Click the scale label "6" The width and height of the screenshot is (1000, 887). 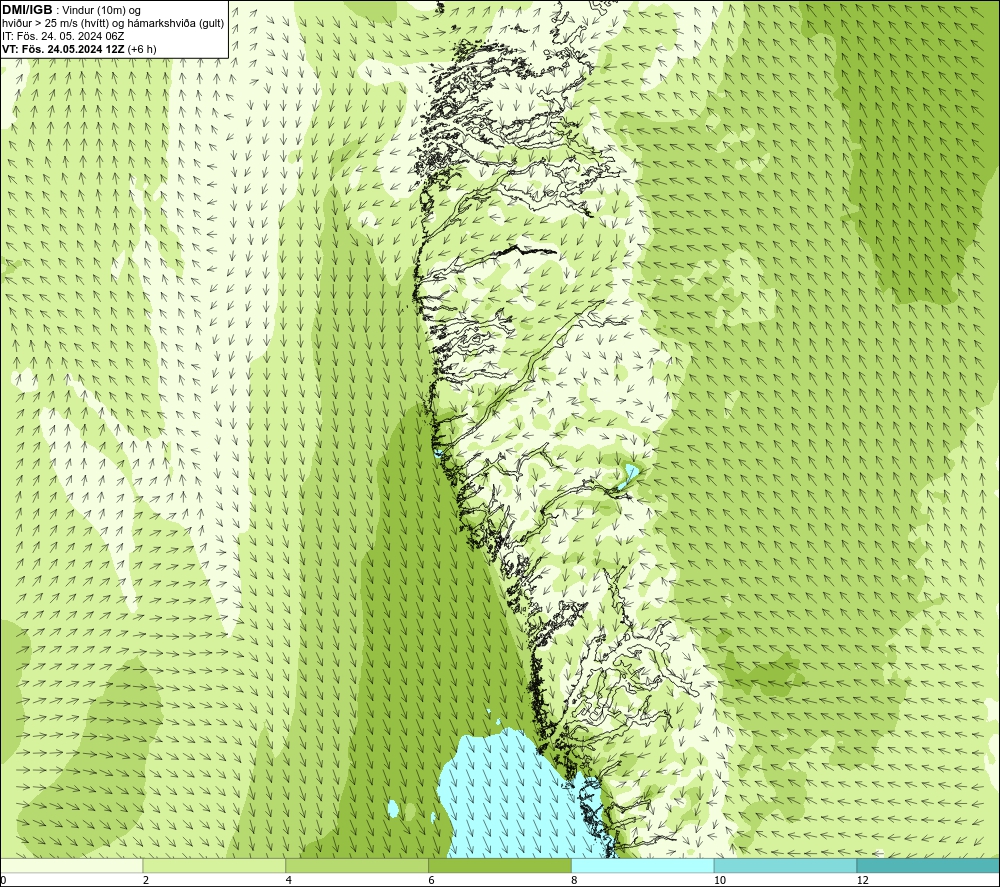pos(432,880)
